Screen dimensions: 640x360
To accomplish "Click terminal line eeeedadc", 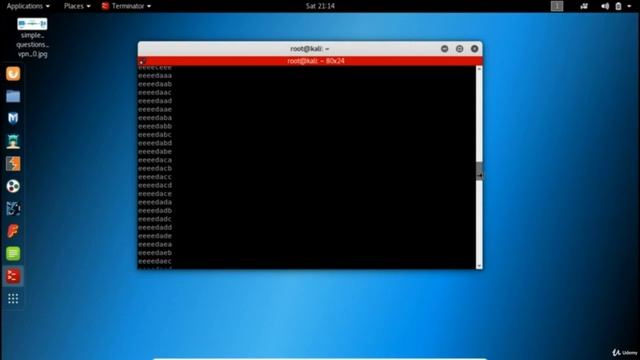I will click(x=155, y=219).
